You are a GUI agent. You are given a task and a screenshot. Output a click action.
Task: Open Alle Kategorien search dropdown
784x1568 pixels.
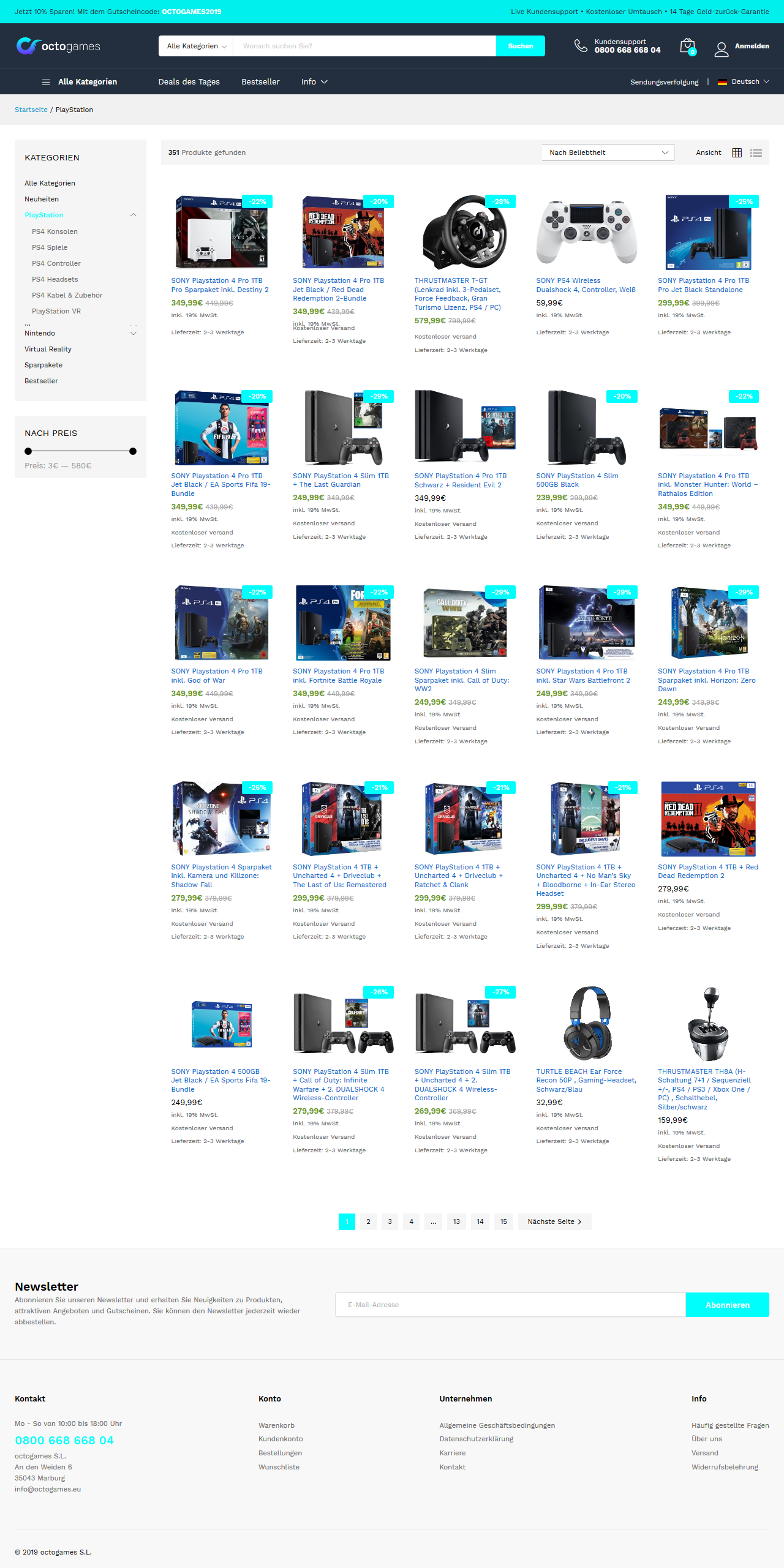click(196, 46)
